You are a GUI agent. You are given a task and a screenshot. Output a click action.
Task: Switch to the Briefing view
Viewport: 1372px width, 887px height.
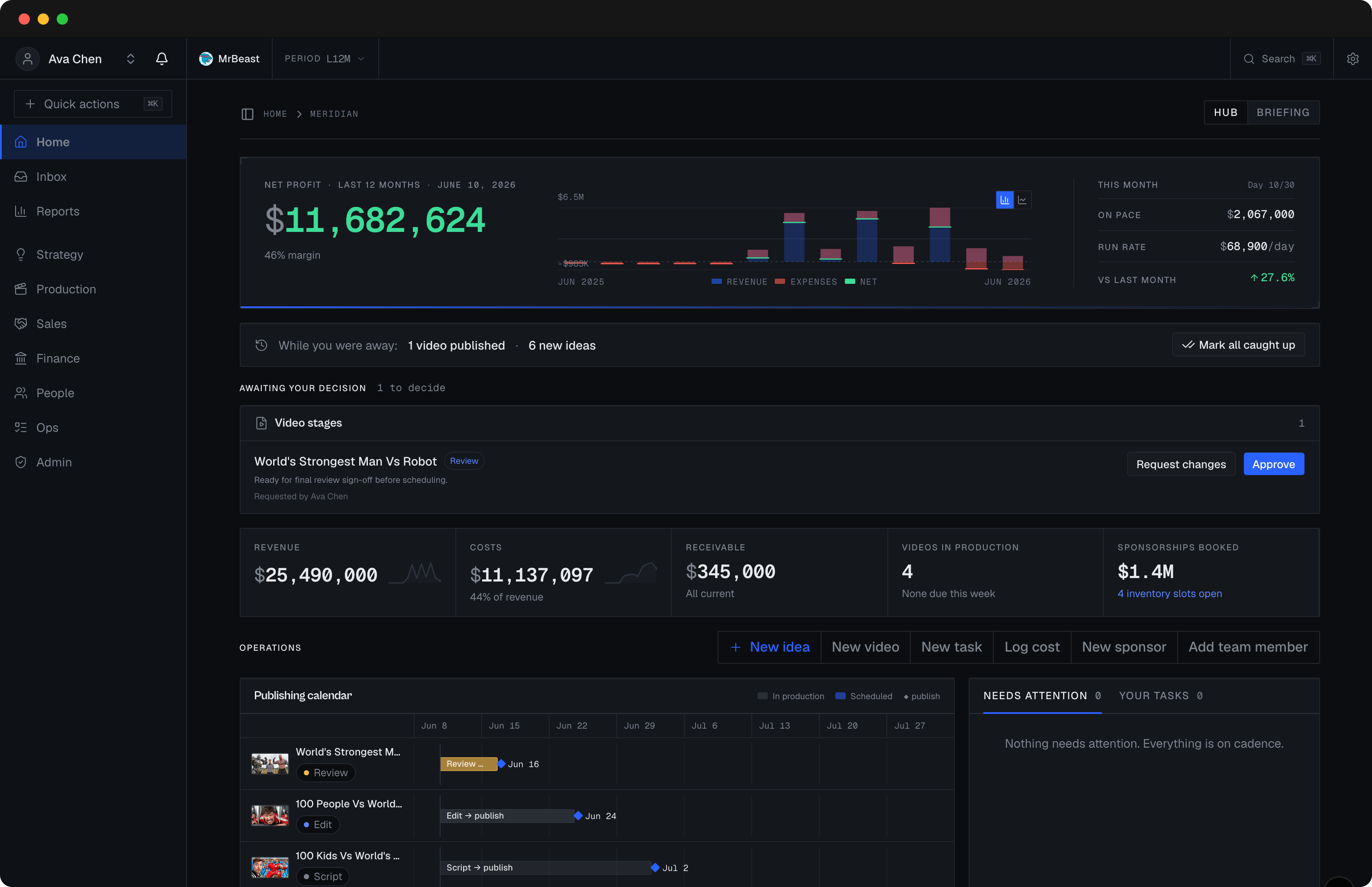pyautogui.click(x=1283, y=112)
